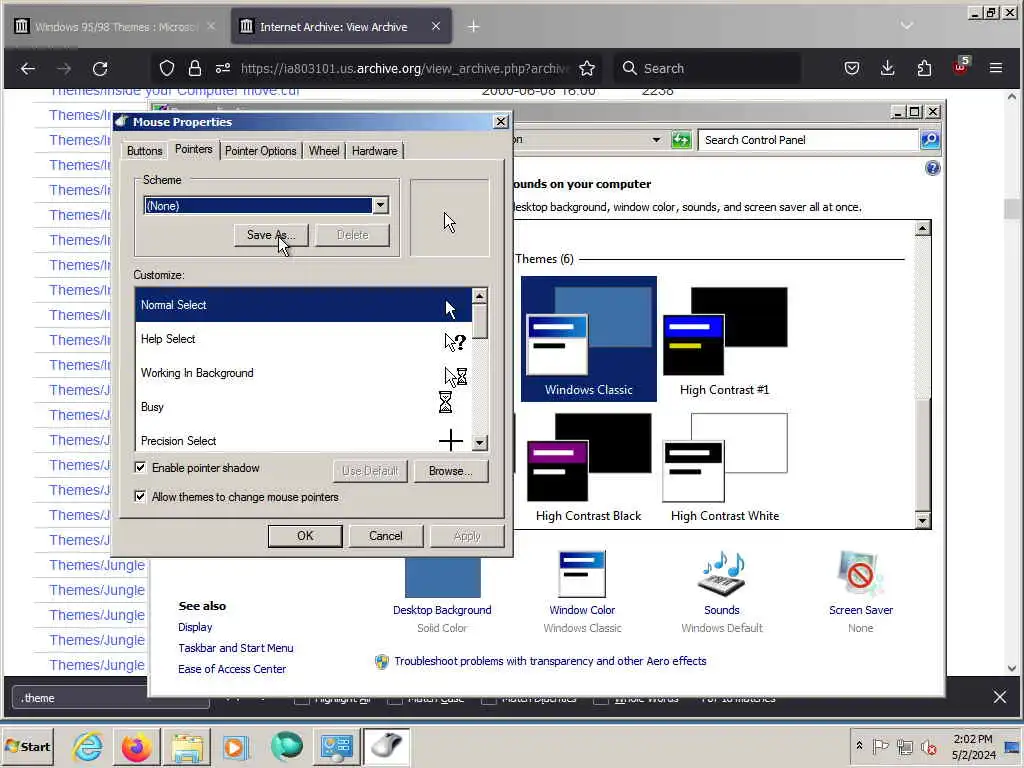1024x768 pixels.
Task: Click OK in Mouse Properties
Action: click(305, 536)
